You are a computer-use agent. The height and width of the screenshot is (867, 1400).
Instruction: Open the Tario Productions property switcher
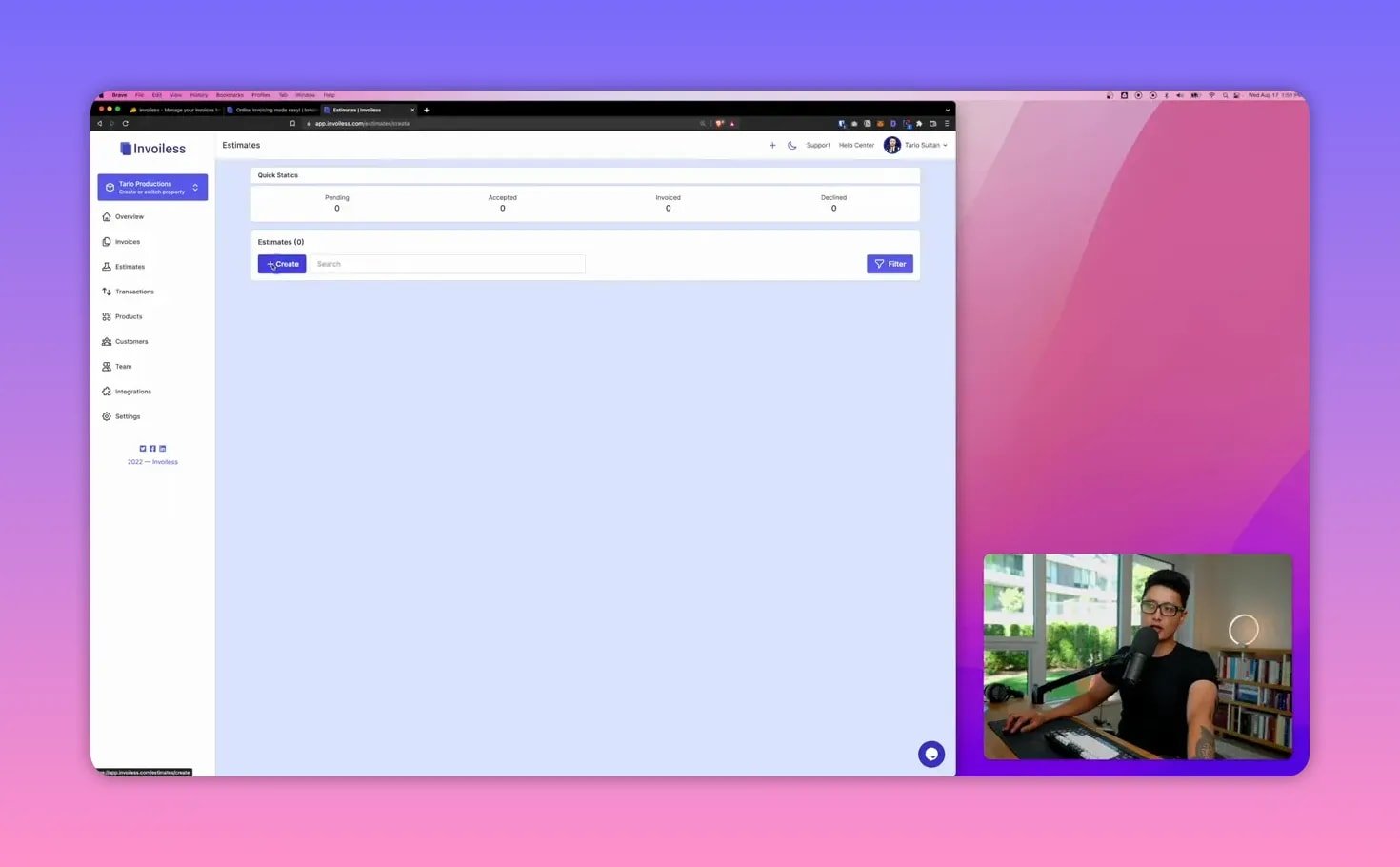(151, 187)
